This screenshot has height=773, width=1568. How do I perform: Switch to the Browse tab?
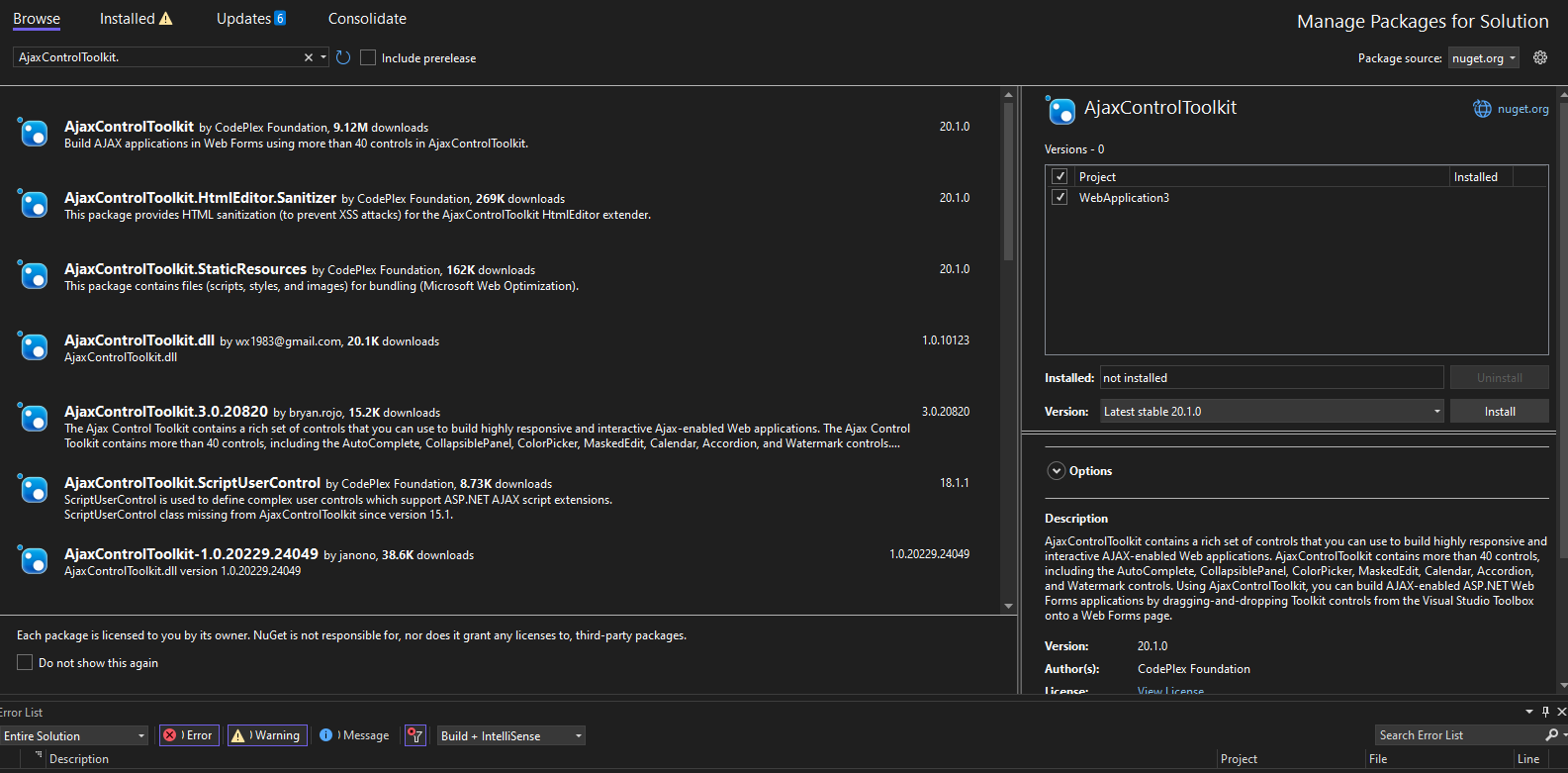tap(37, 19)
